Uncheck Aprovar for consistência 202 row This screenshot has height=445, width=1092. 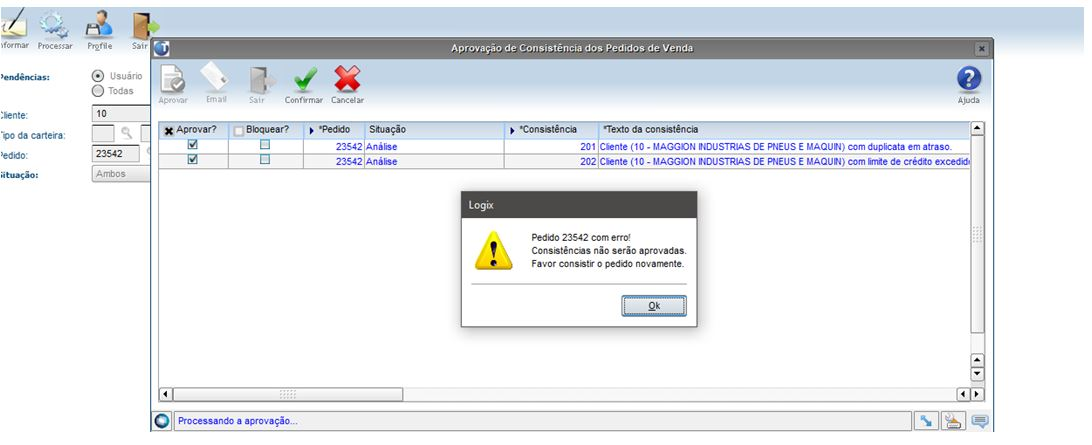pos(193,159)
